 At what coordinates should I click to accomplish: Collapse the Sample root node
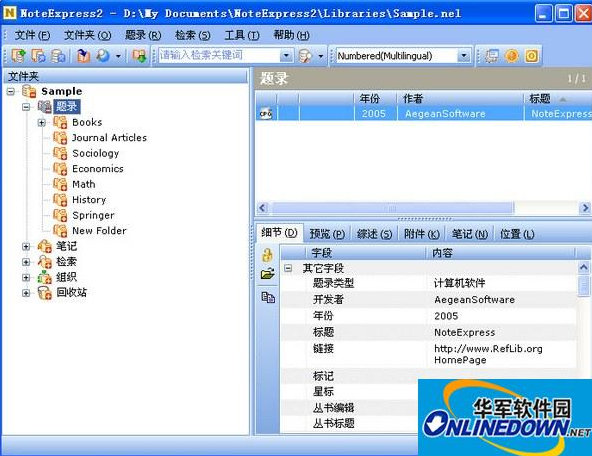click(x=11, y=91)
